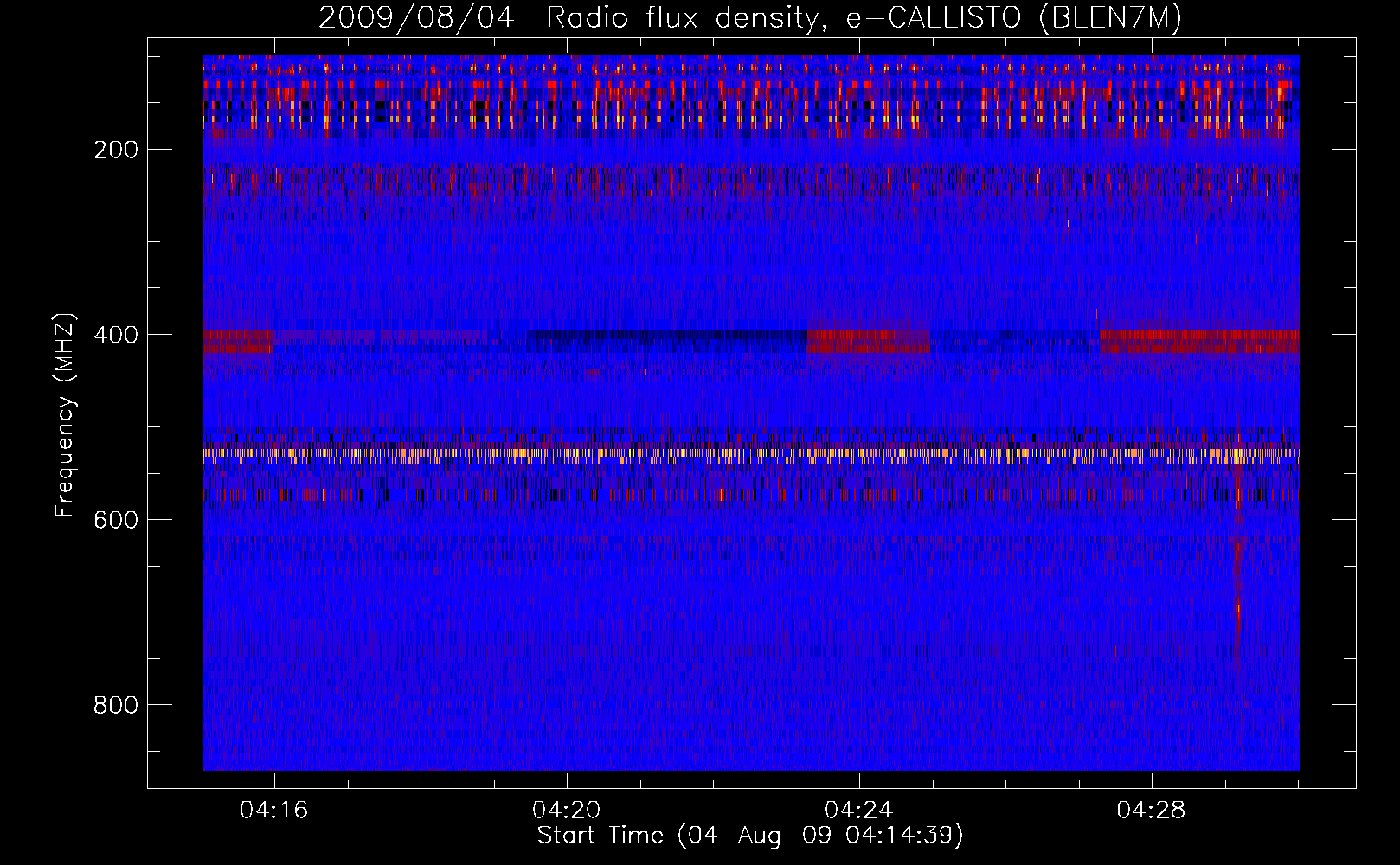Select the 200 frequency tick label

[116, 150]
